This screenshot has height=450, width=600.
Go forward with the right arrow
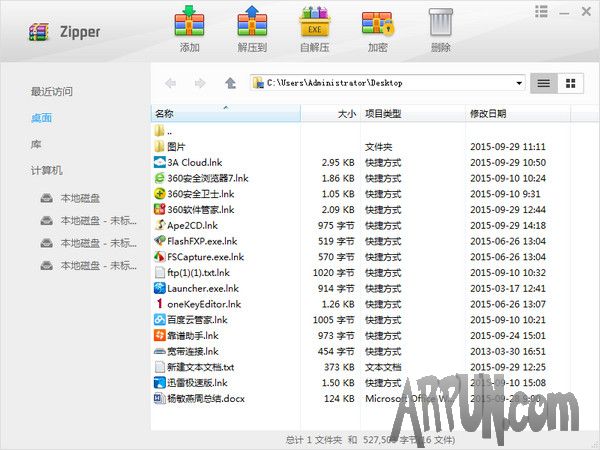(x=200, y=83)
